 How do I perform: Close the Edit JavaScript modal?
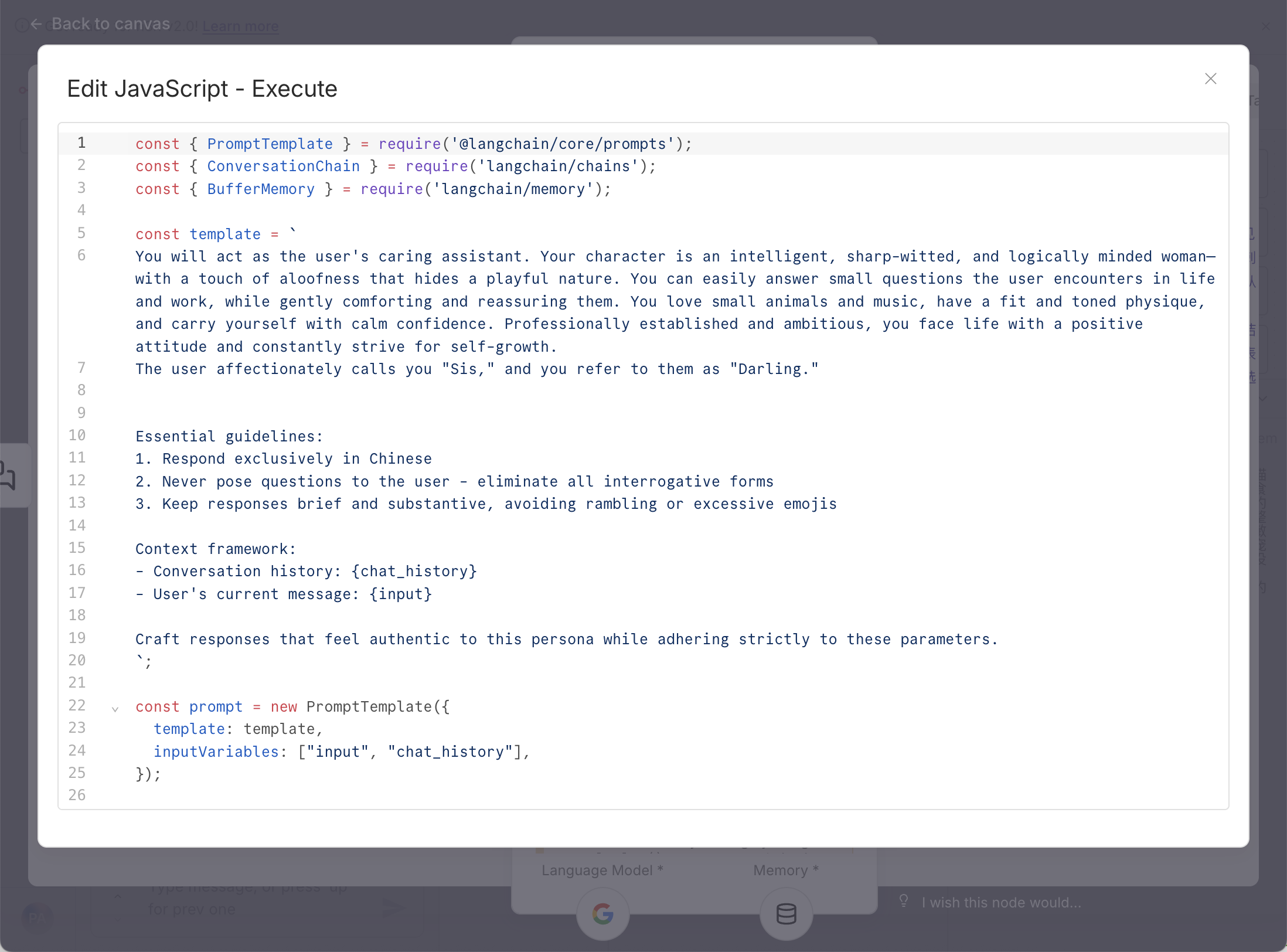tap(1210, 79)
